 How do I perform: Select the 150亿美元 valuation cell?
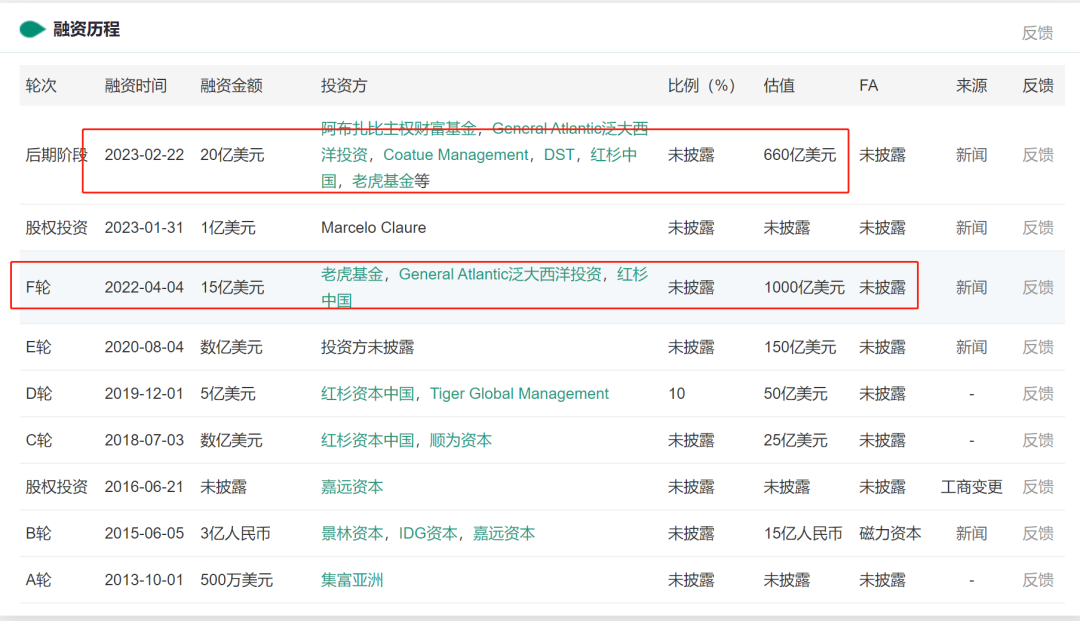coord(800,348)
